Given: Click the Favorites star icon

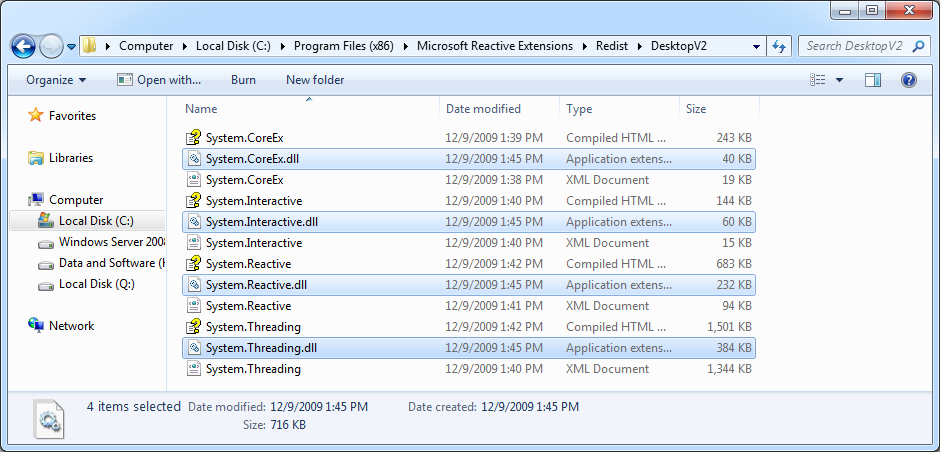Looking at the screenshot, I should [x=36, y=115].
